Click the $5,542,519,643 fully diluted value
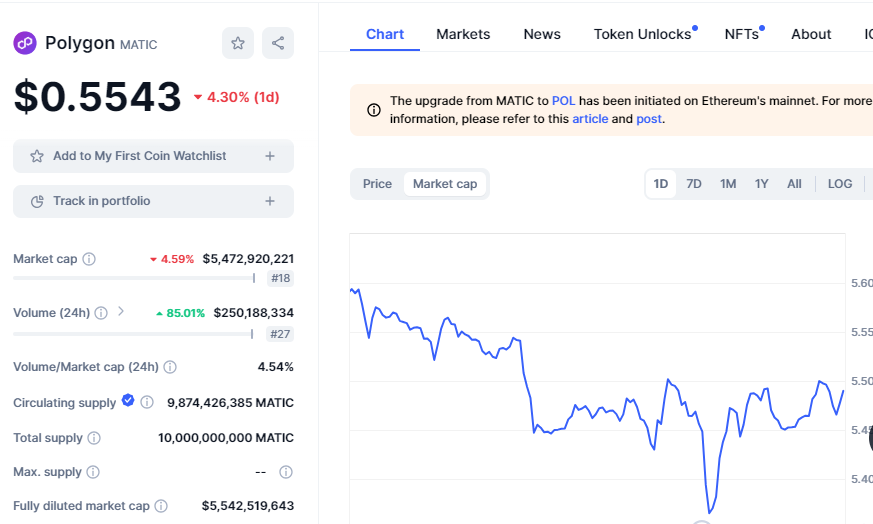This screenshot has height=524, width=873. tap(248, 506)
